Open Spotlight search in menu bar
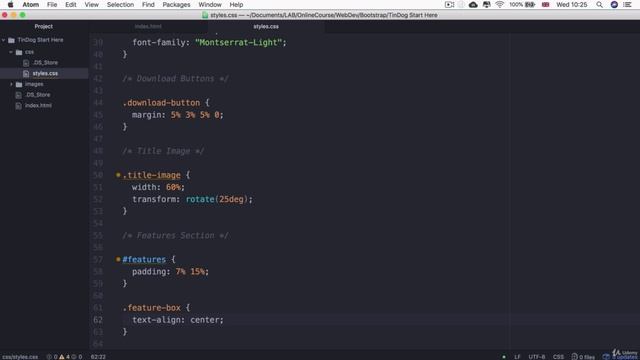 (599, 4)
